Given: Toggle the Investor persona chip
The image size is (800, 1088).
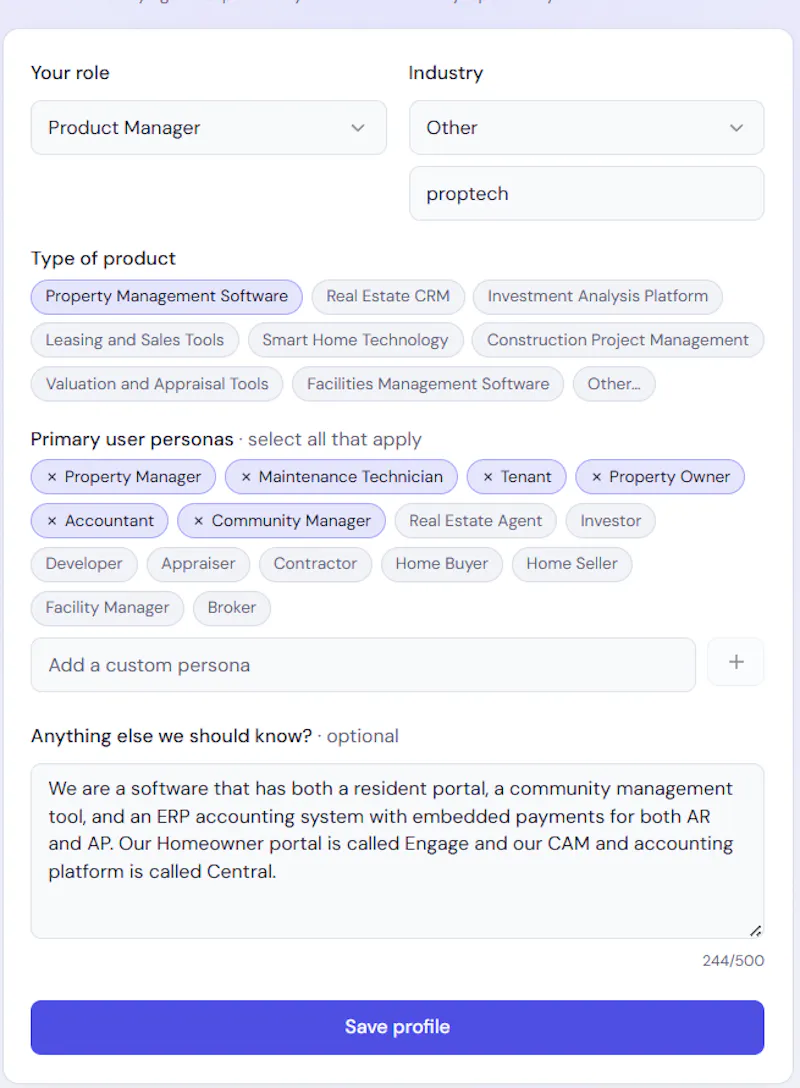Looking at the screenshot, I should (611, 521).
